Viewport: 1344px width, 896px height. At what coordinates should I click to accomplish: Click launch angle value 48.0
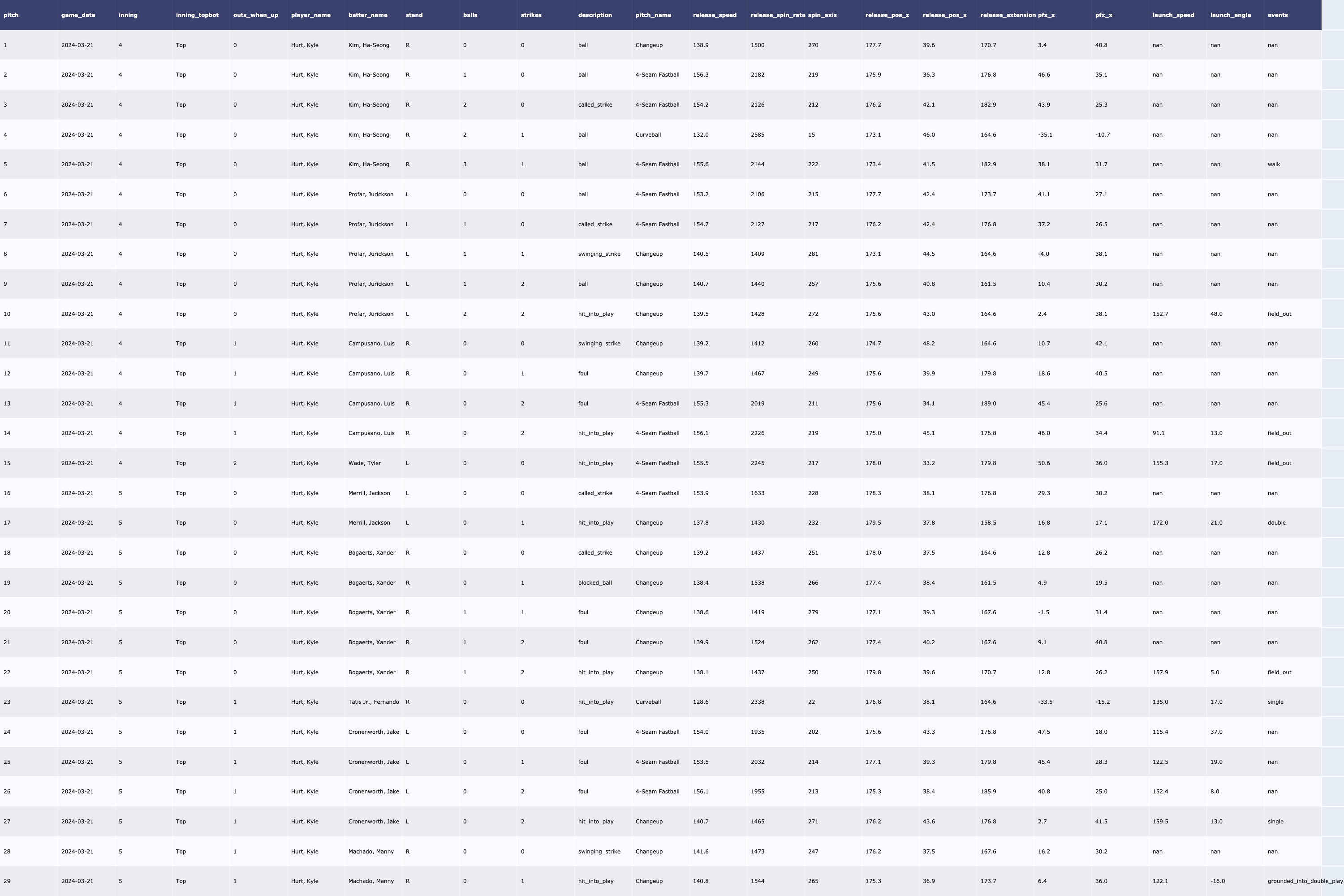[1216, 314]
